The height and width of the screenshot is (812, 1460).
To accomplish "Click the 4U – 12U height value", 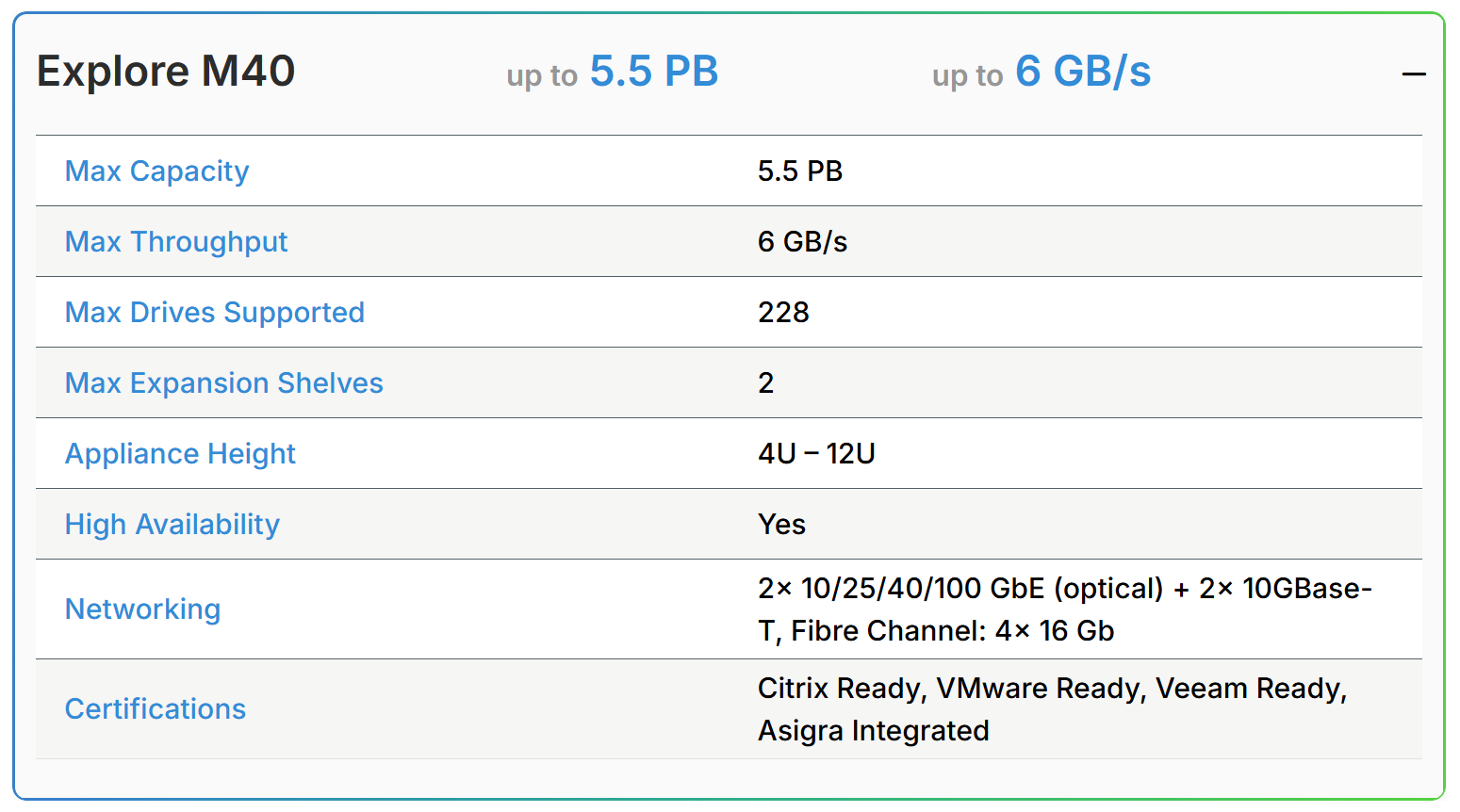I will click(816, 454).
